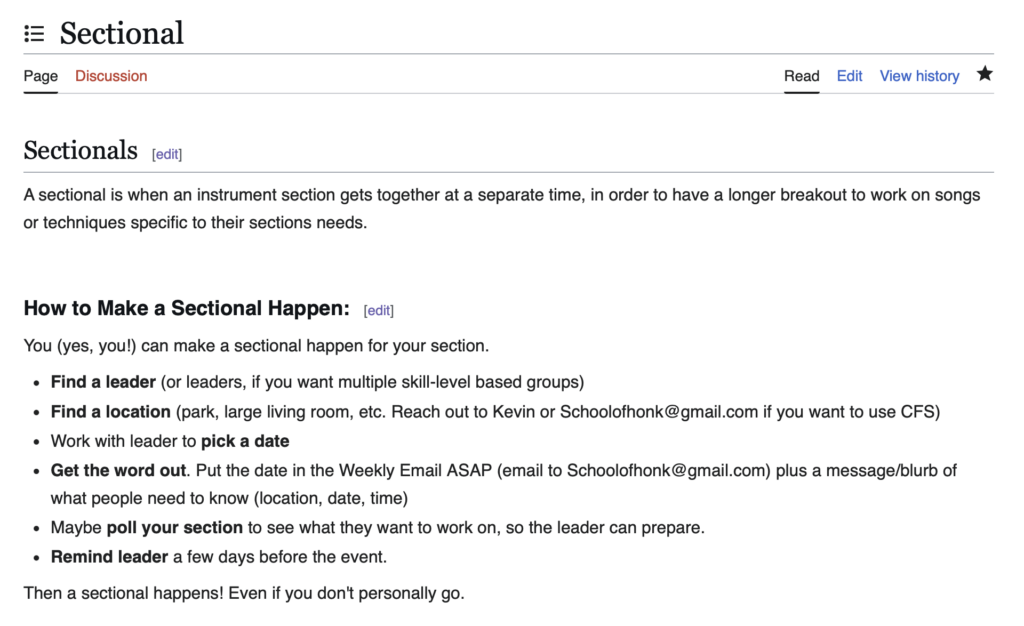Click the bold Get the word out text

click(118, 471)
